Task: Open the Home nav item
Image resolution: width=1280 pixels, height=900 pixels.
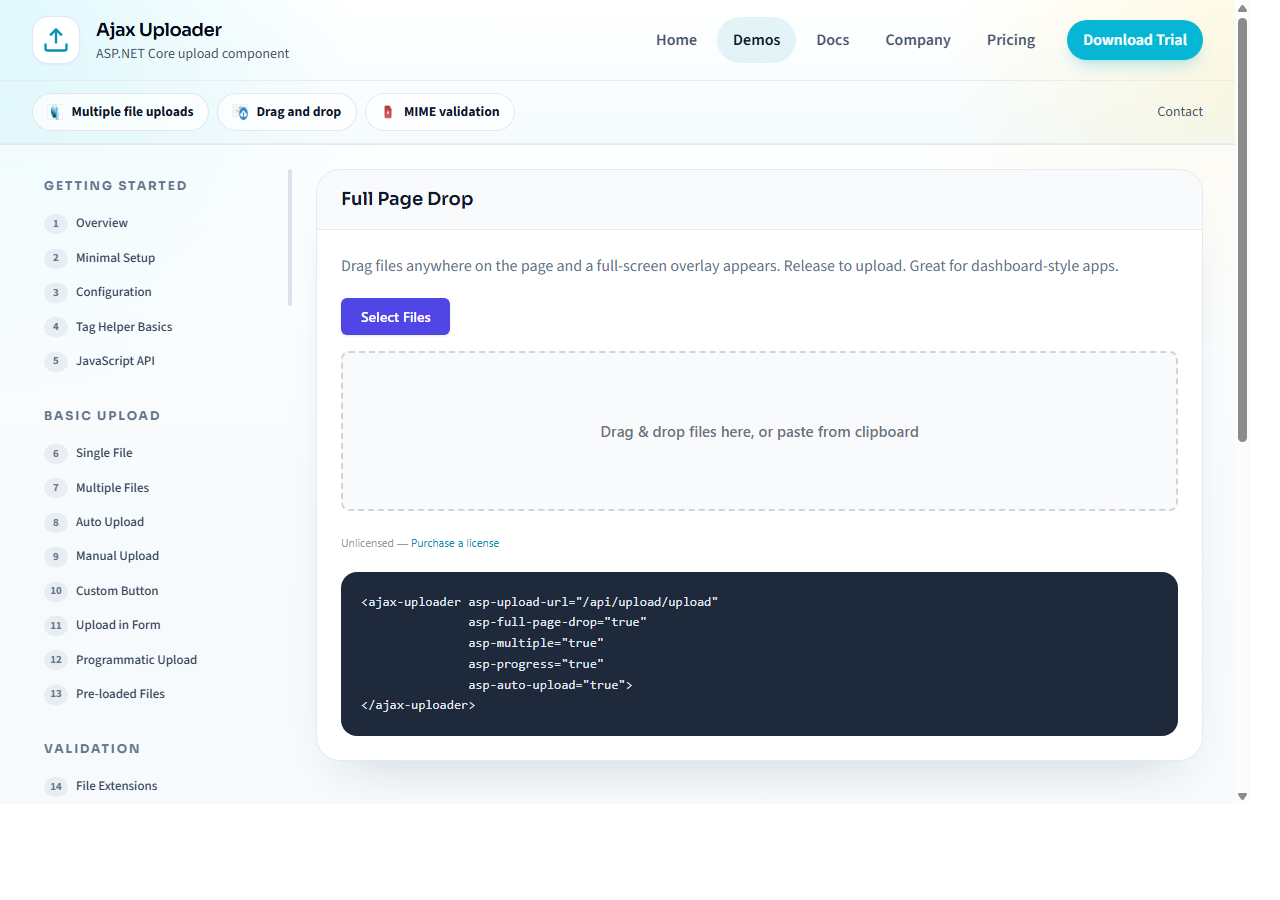Action: tap(676, 40)
